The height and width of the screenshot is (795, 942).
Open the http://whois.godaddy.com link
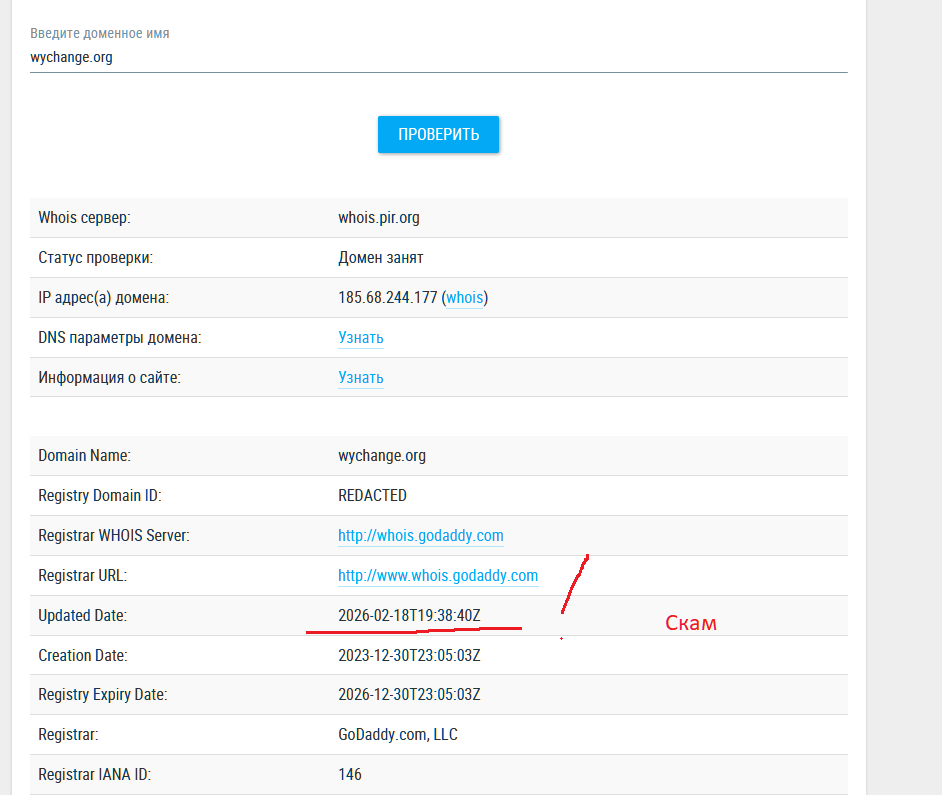pos(420,535)
